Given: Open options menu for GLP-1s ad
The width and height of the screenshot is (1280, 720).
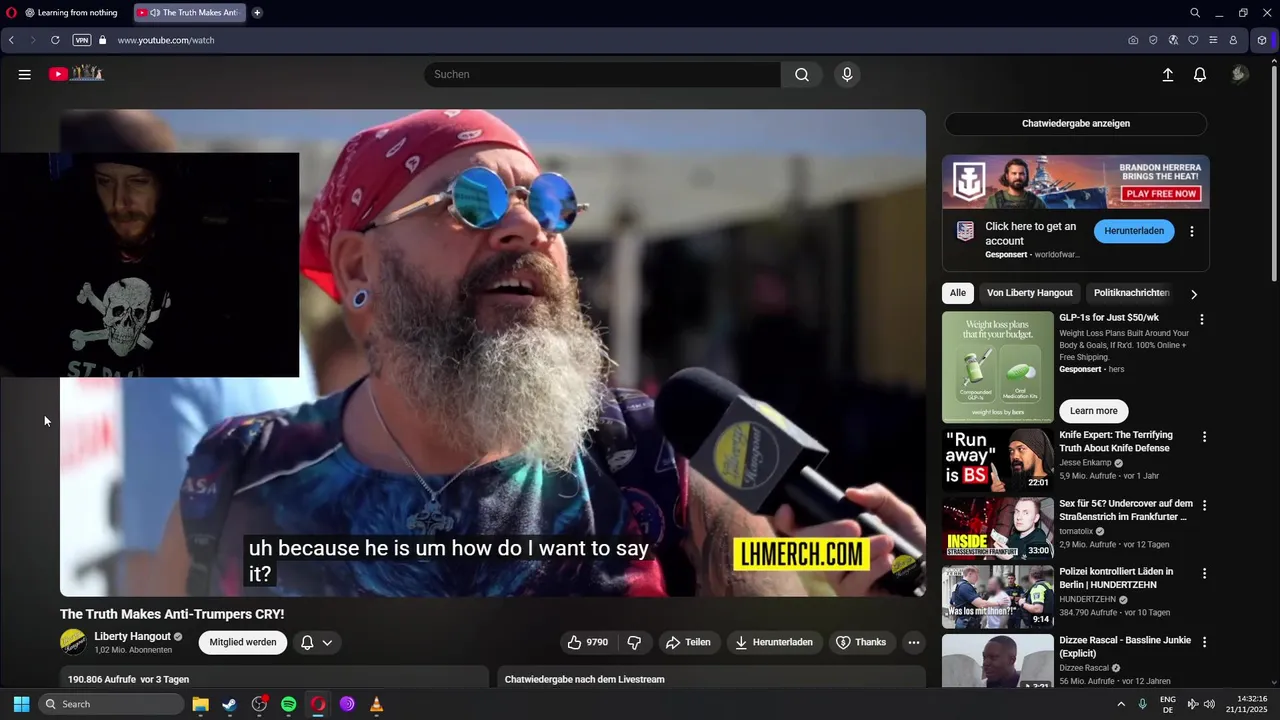Looking at the screenshot, I should pyautogui.click(x=1202, y=319).
